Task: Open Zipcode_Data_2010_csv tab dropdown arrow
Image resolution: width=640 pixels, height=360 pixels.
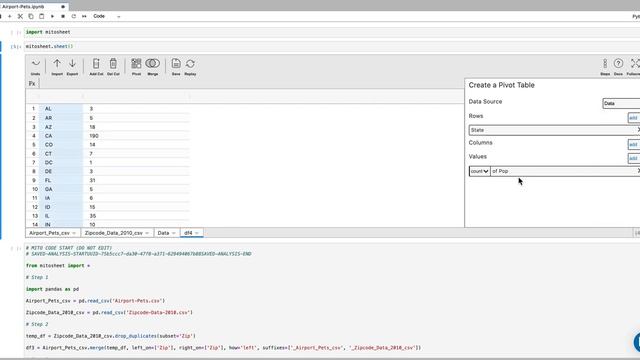Action: (x=147, y=233)
